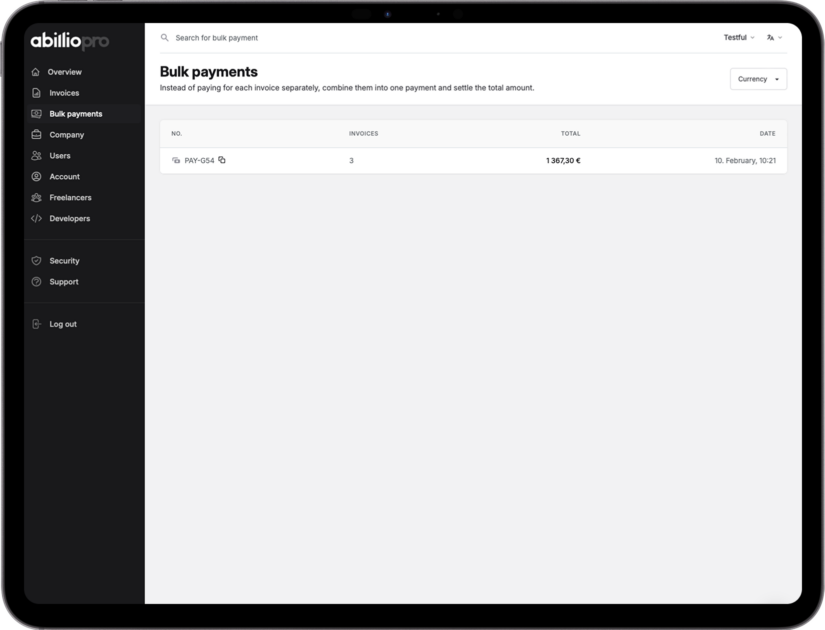Open the PAY-G54 bulk payment row
The height and width of the screenshot is (630, 825).
pos(474,161)
